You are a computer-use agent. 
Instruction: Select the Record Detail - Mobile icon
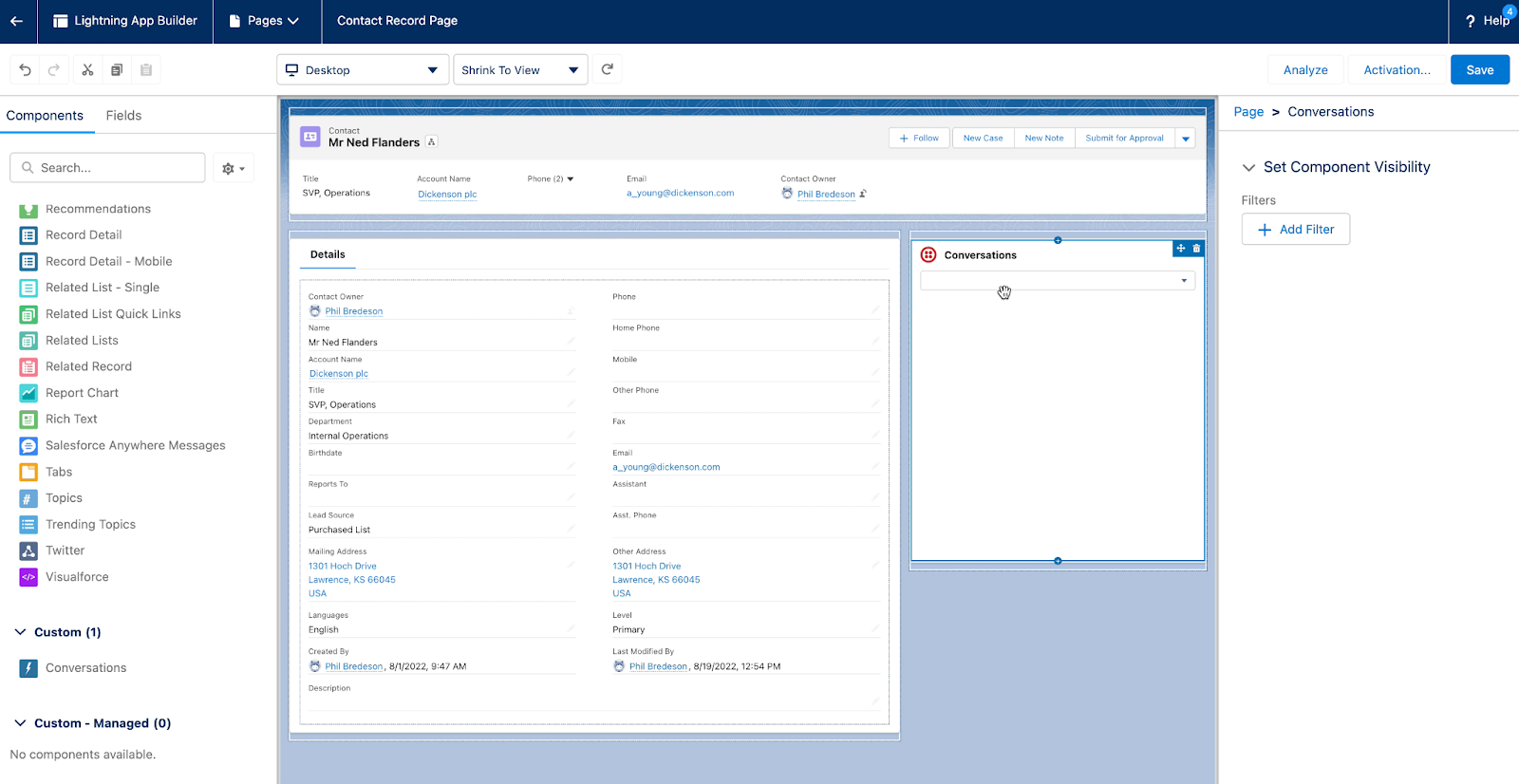click(x=28, y=261)
